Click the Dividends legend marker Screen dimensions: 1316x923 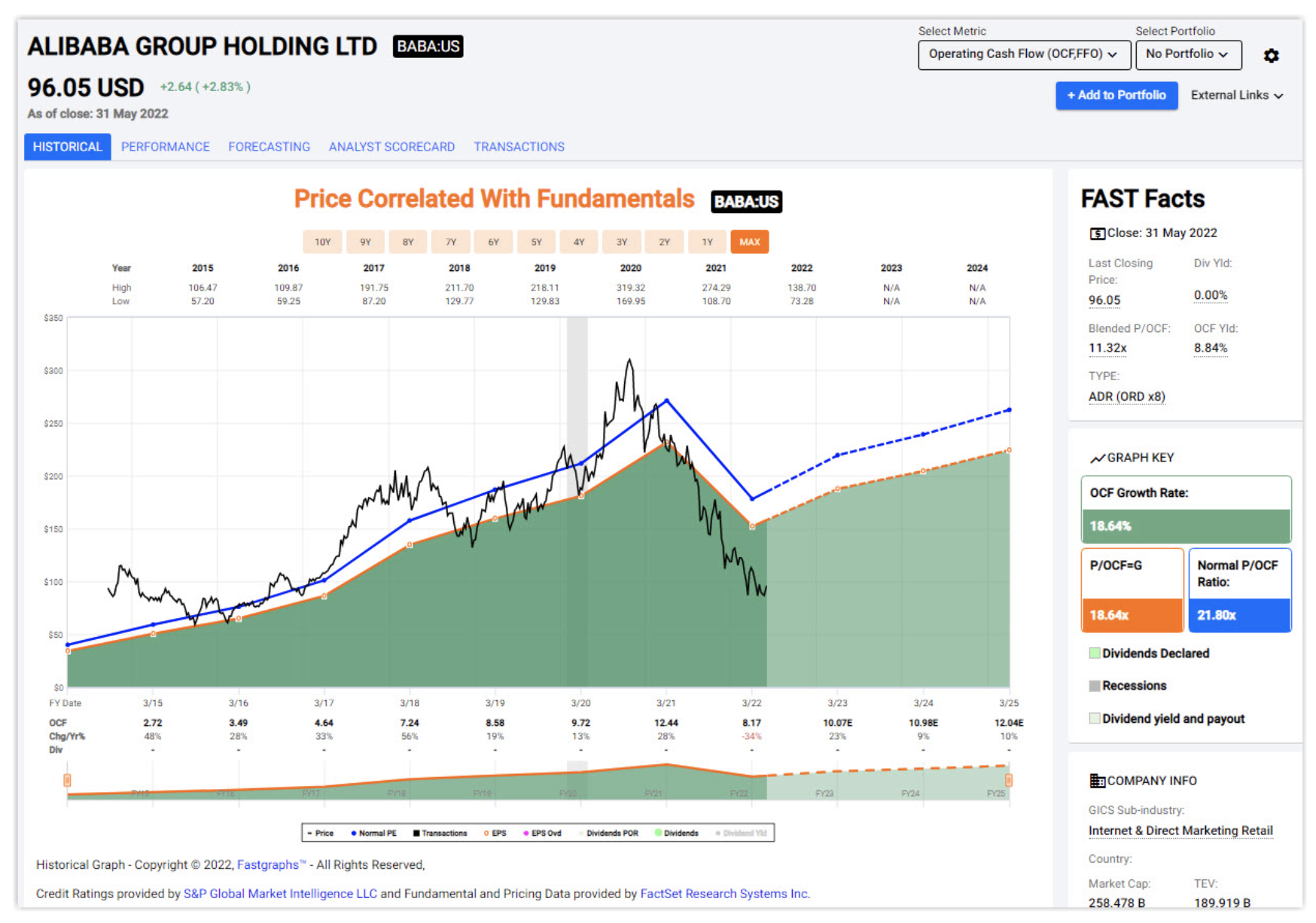click(x=659, y=833)
